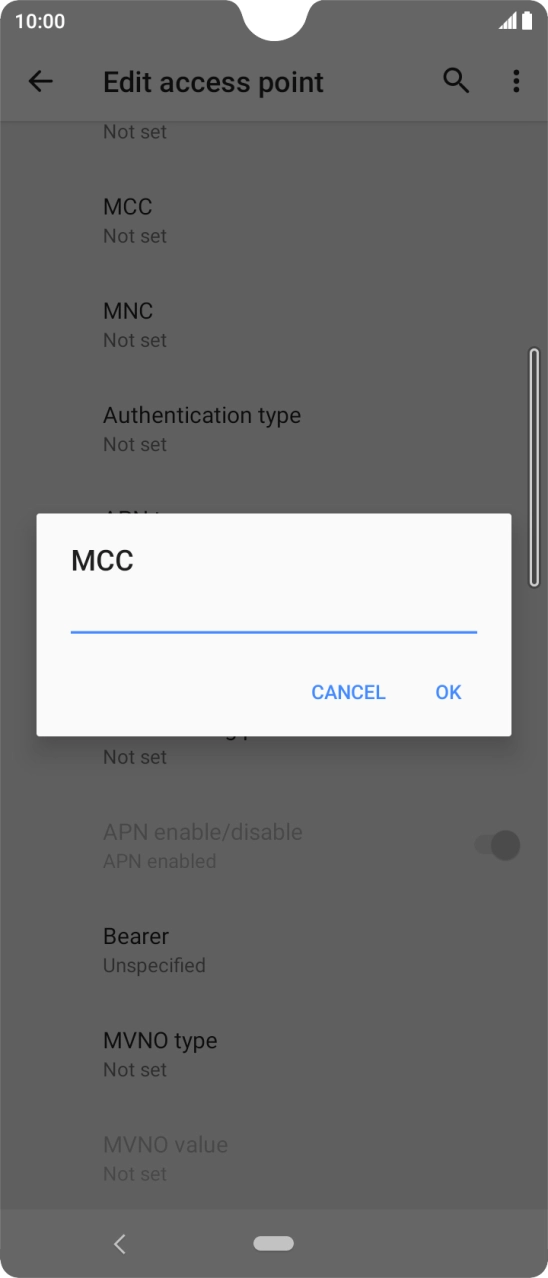Tap the Edit access point title

pos(213,82)
